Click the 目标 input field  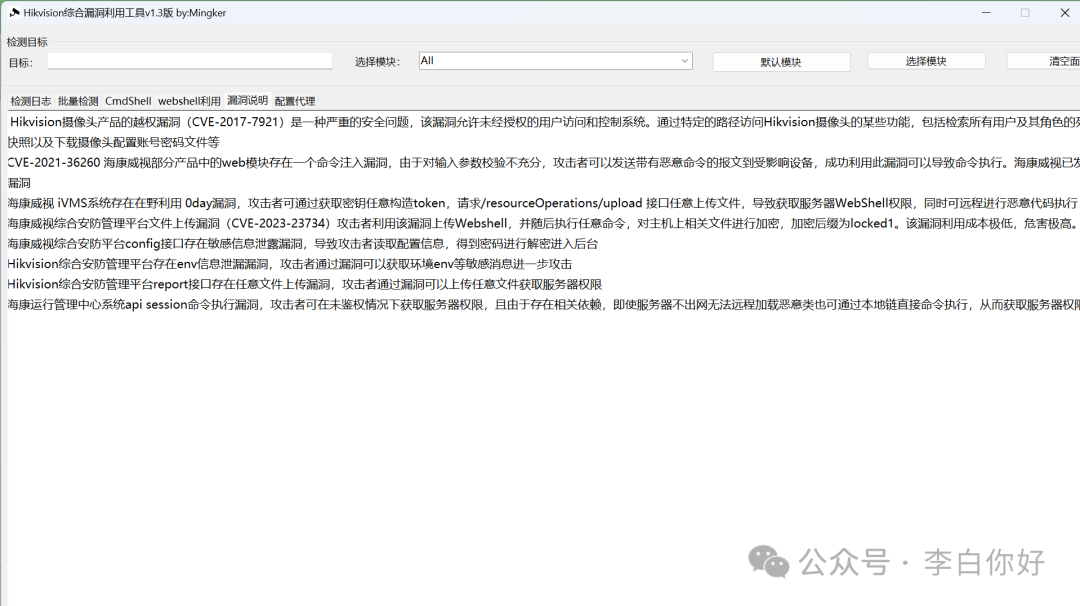pyautogui.click(x=190, y=61)
